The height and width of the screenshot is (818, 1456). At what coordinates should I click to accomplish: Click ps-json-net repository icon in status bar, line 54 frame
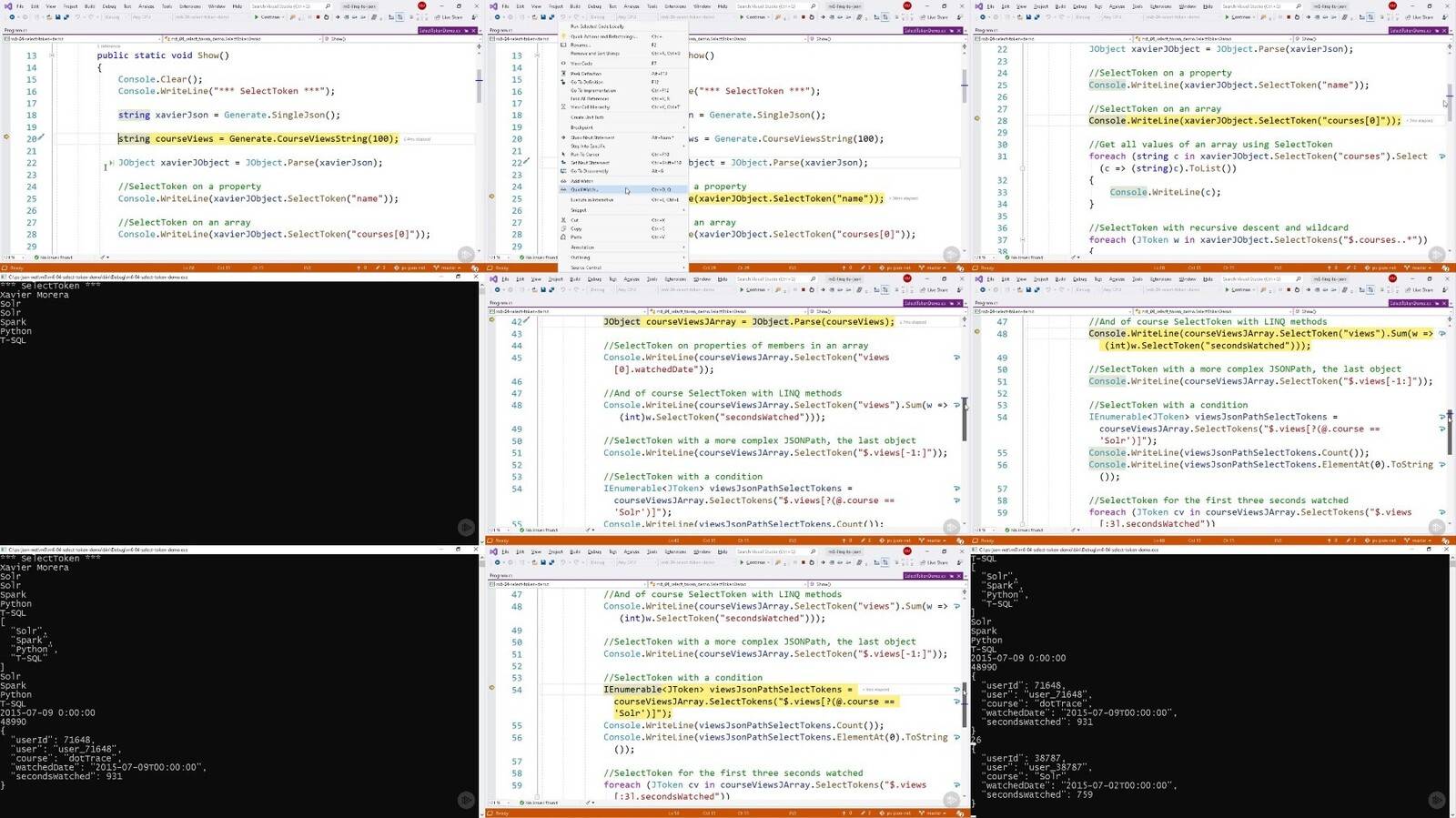[x=882, y=813]
